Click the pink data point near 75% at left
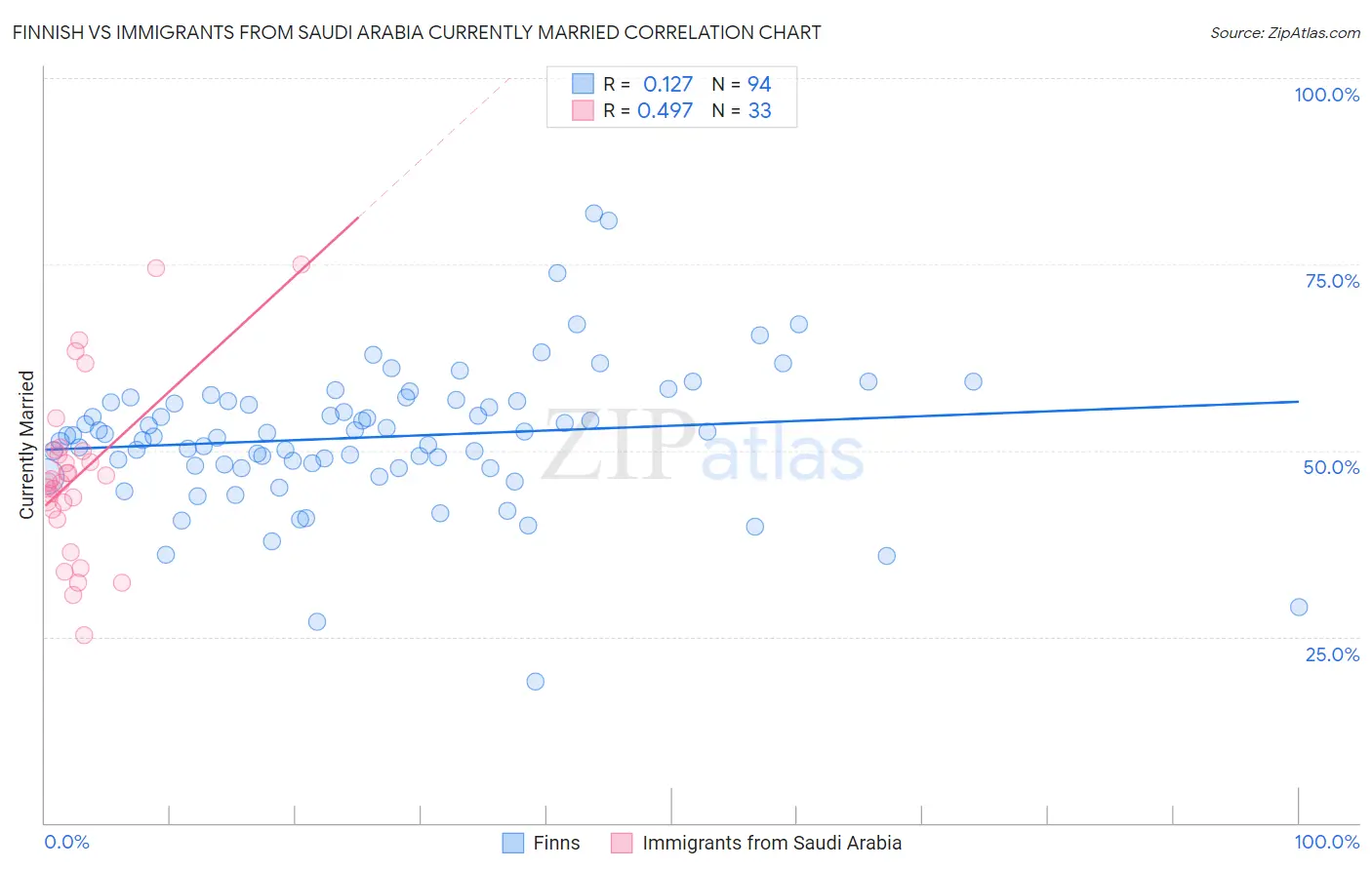1372x870 pixels. (156, 268)
